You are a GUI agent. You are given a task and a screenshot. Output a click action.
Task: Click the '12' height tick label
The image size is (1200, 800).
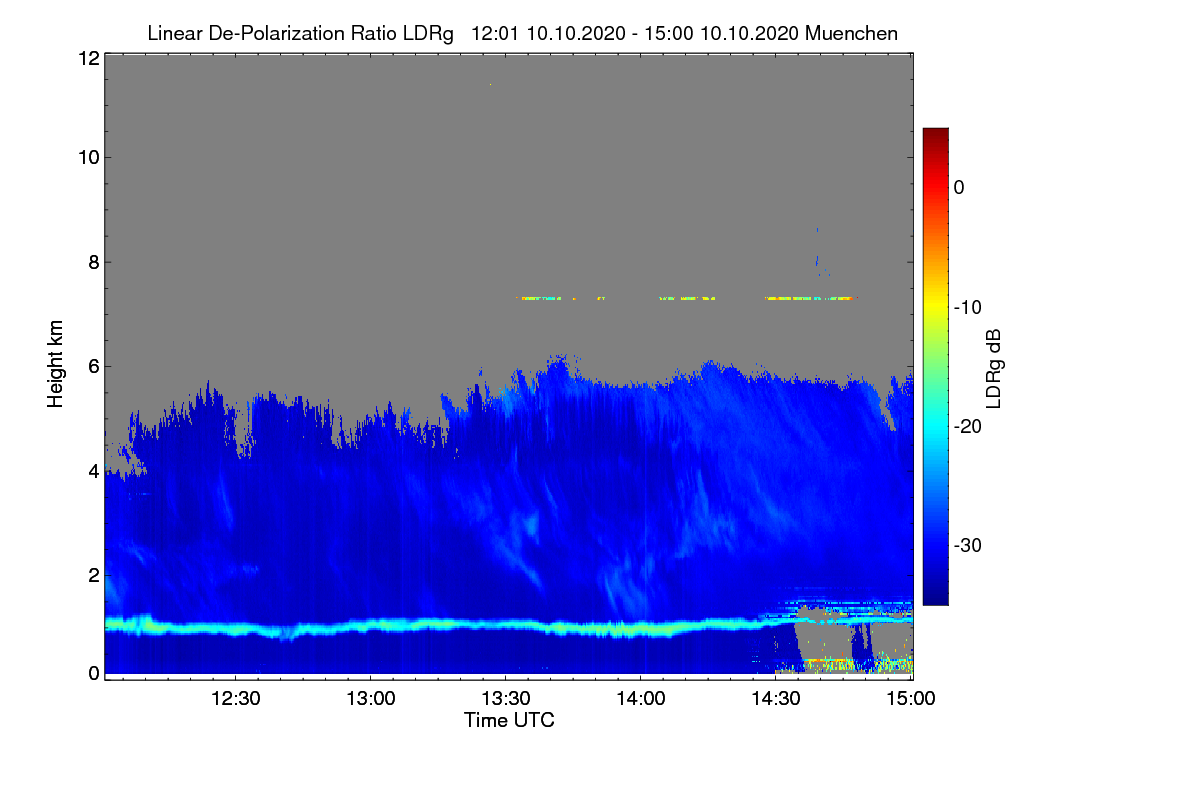[87, 58]
